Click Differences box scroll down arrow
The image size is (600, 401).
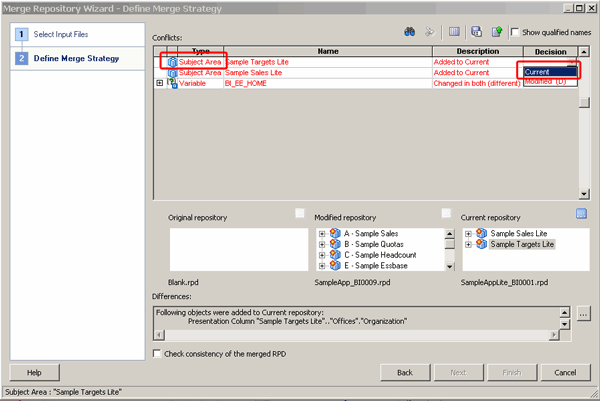(x=565, y=324)
